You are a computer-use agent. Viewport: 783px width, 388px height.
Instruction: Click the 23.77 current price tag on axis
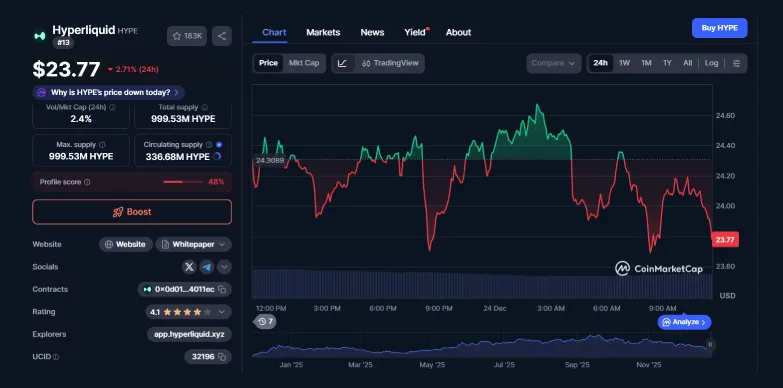[725, 240]
